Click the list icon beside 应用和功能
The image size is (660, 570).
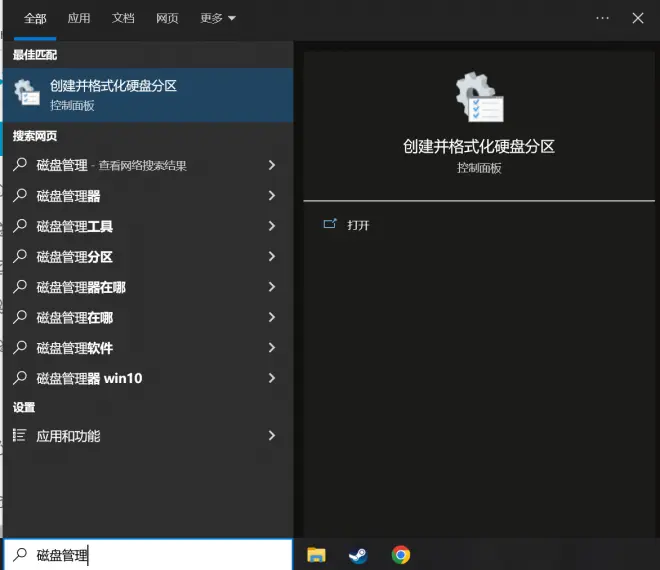(x=19, y=435)
